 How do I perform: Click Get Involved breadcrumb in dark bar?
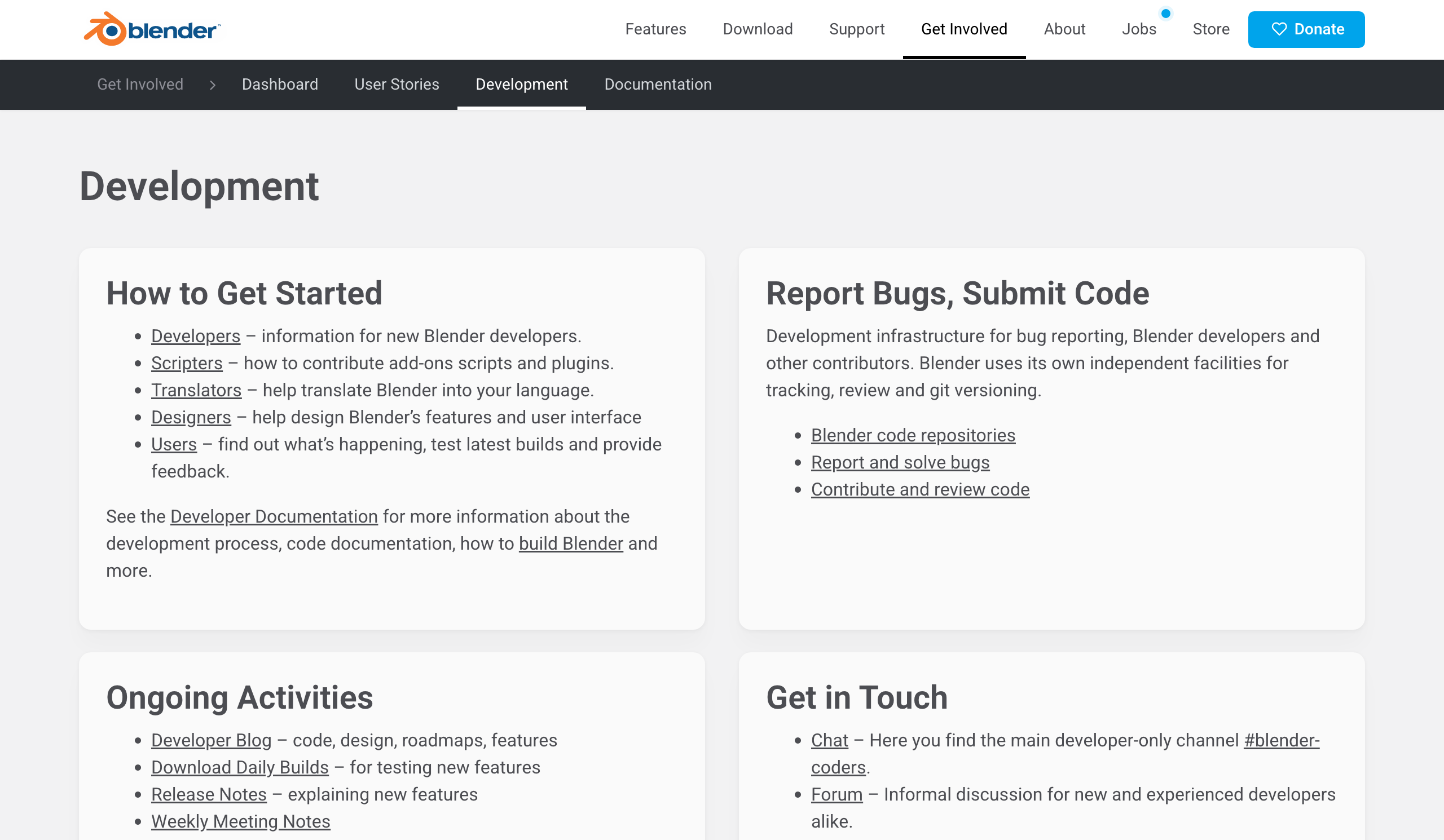(x=140, y=84)
